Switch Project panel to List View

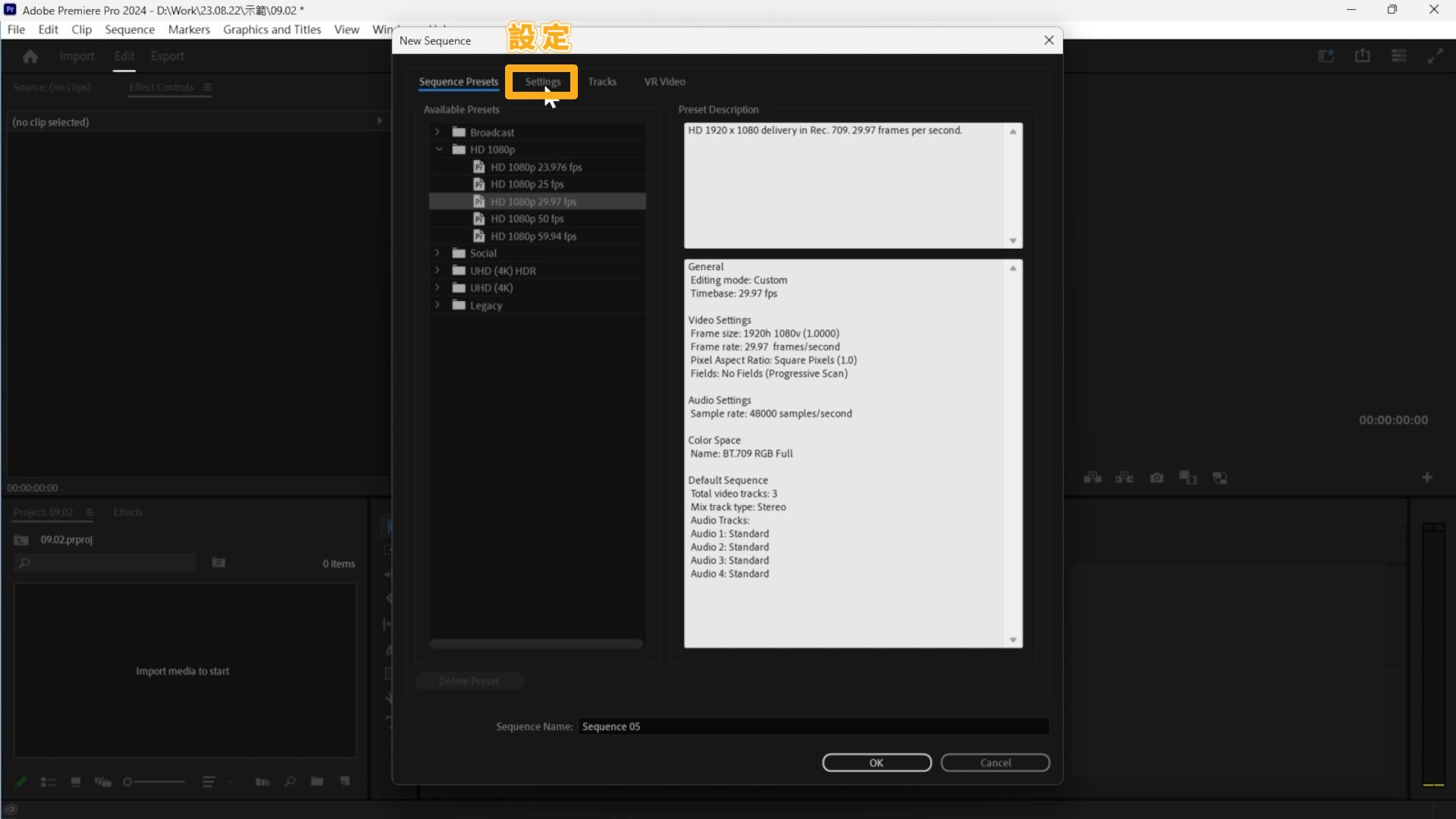(48, 781)
